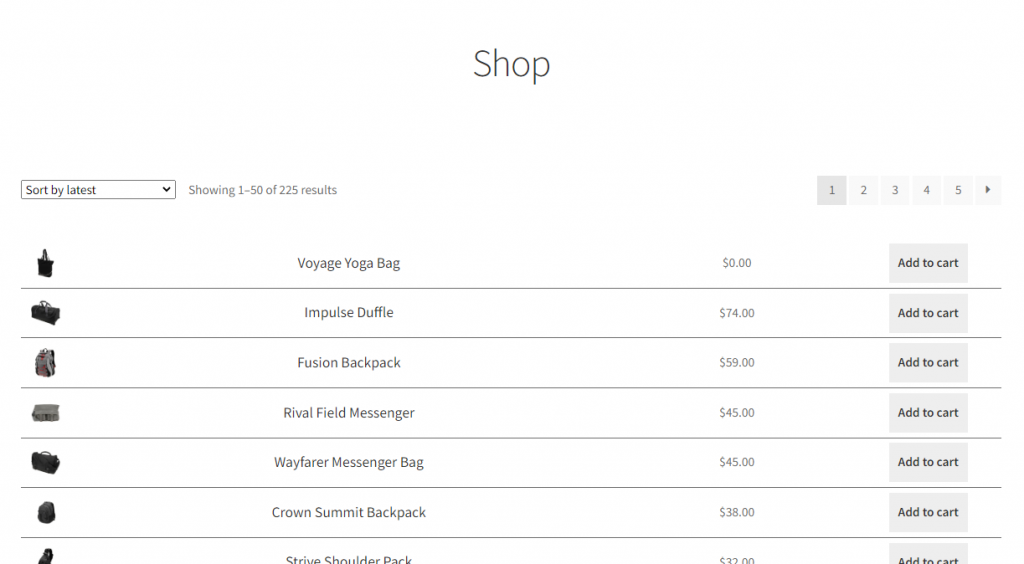Add Wayfarer Messenger Bag to cart

click(928, 462)
